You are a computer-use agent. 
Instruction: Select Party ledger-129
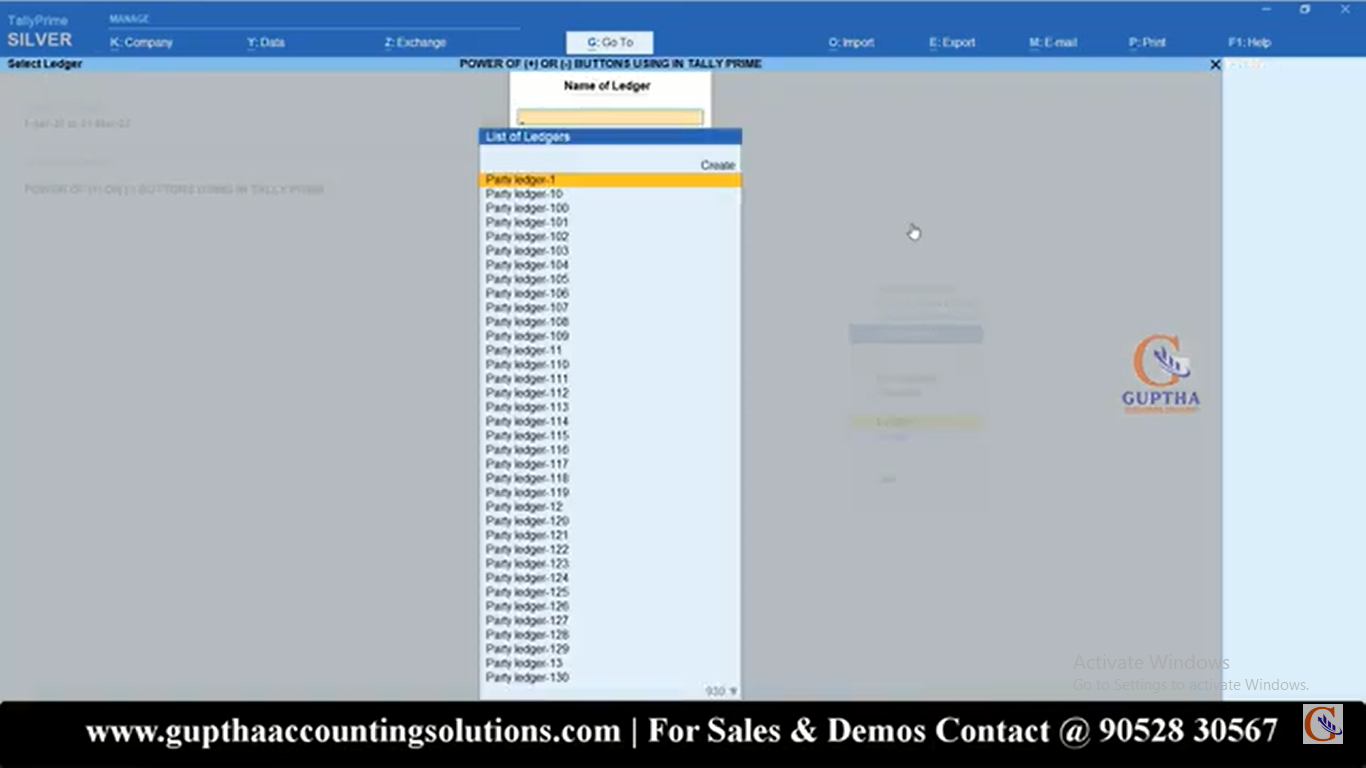click(x=610, y=649)
